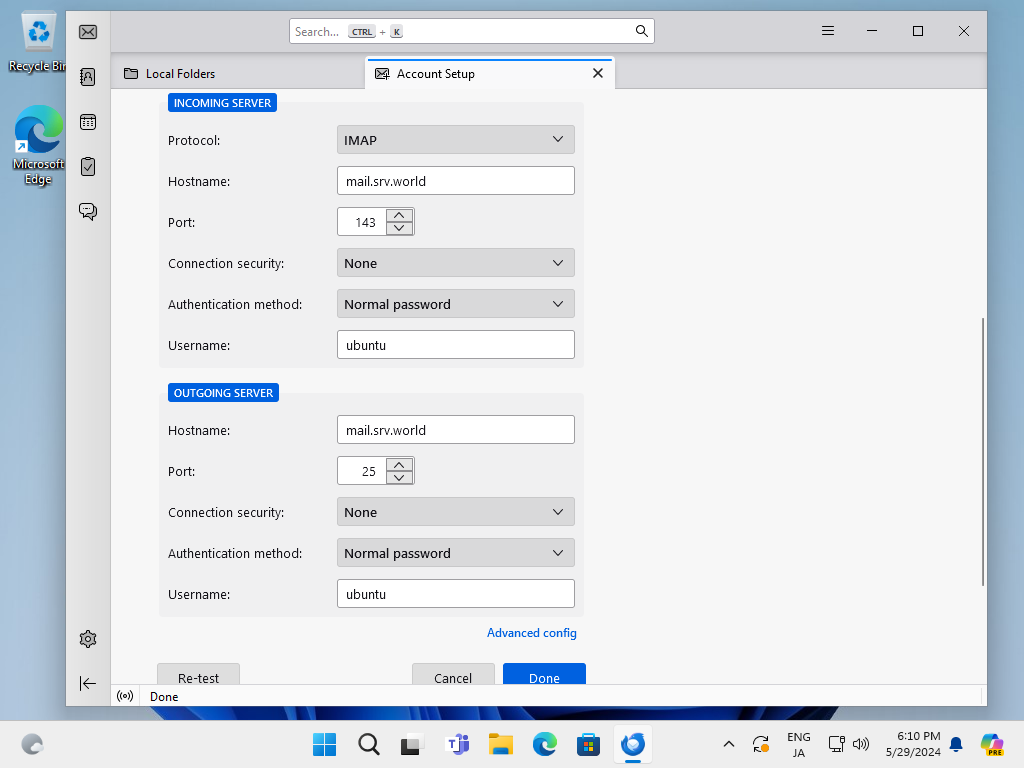Screen dimensions: 1024x768
Task: Click the incoming server Hostname field
Action: 456,181
